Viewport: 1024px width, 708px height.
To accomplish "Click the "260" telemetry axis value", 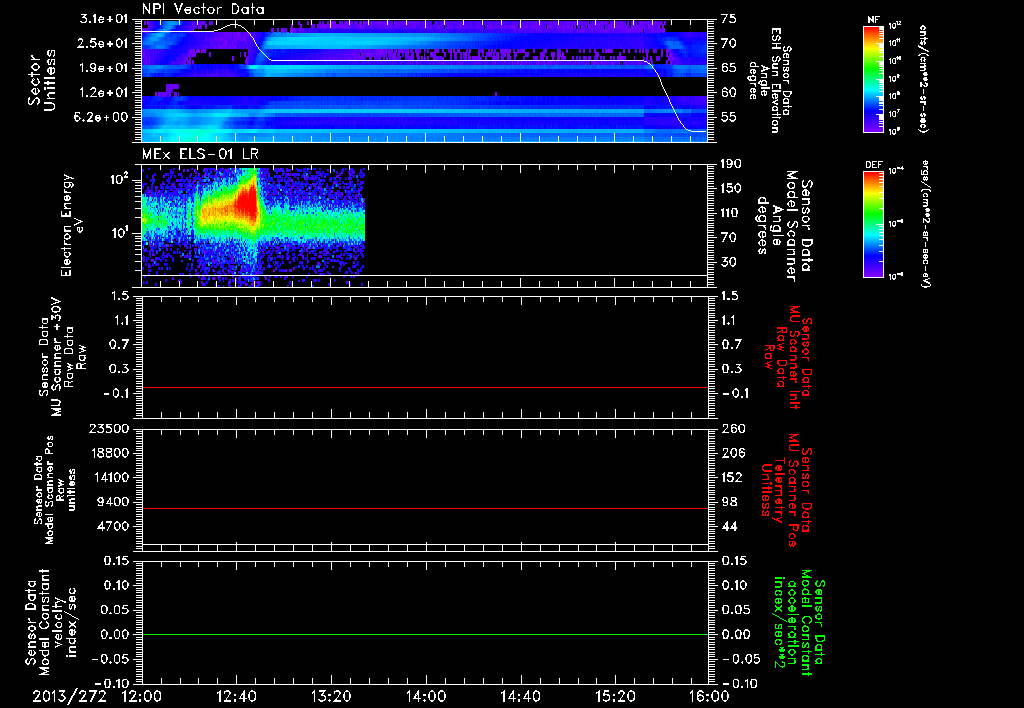I will pyautogui.click(x=731, y=428).
